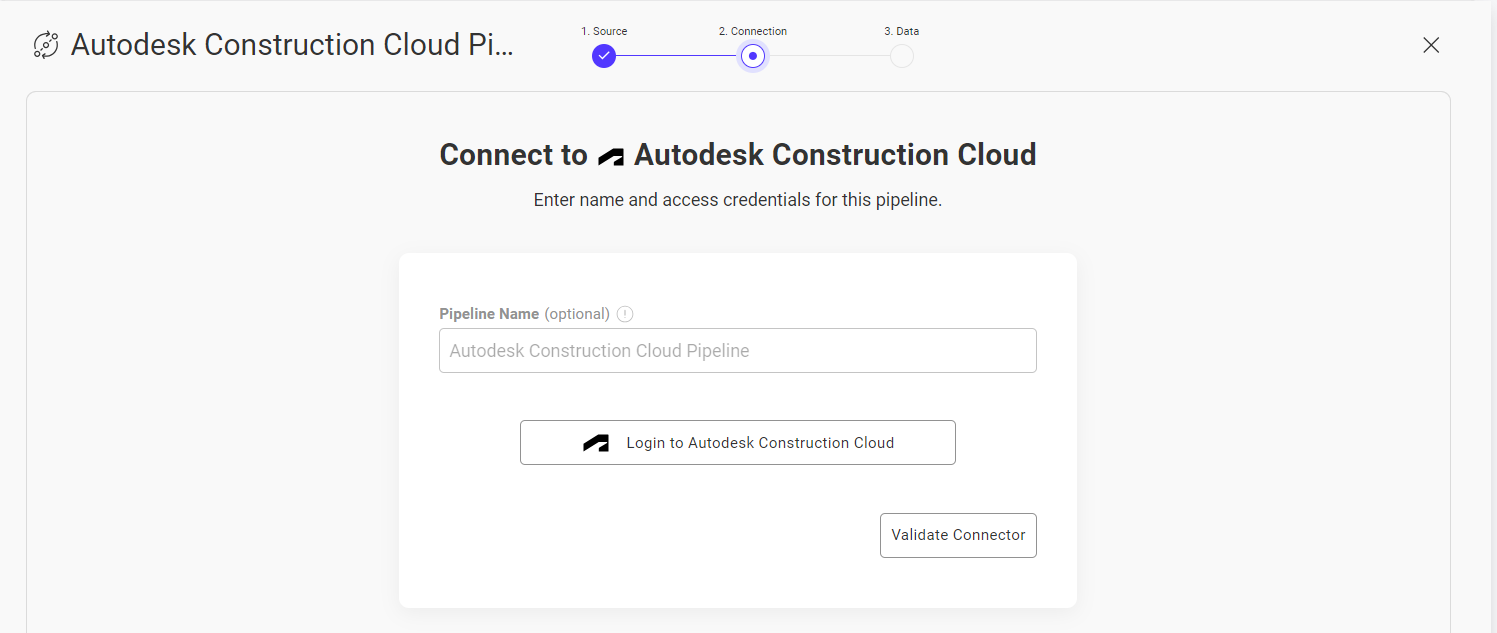1497x633 pixels.
Task: Click the progress line between Connection and Data
Action: 828,56
